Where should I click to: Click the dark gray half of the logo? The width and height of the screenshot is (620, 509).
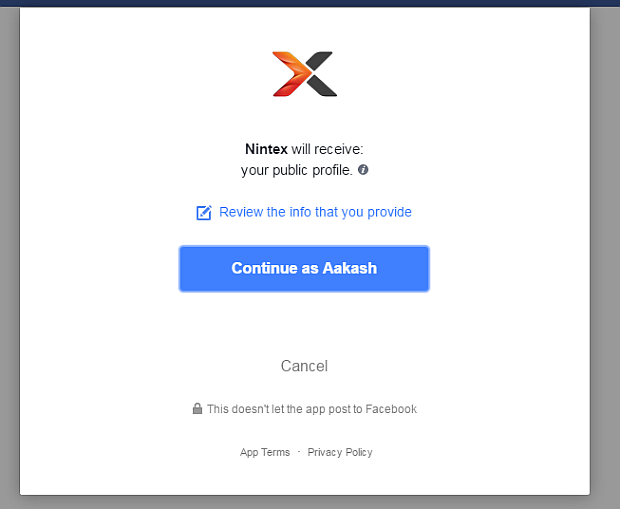pyautogui.click(x=321, y=74)
